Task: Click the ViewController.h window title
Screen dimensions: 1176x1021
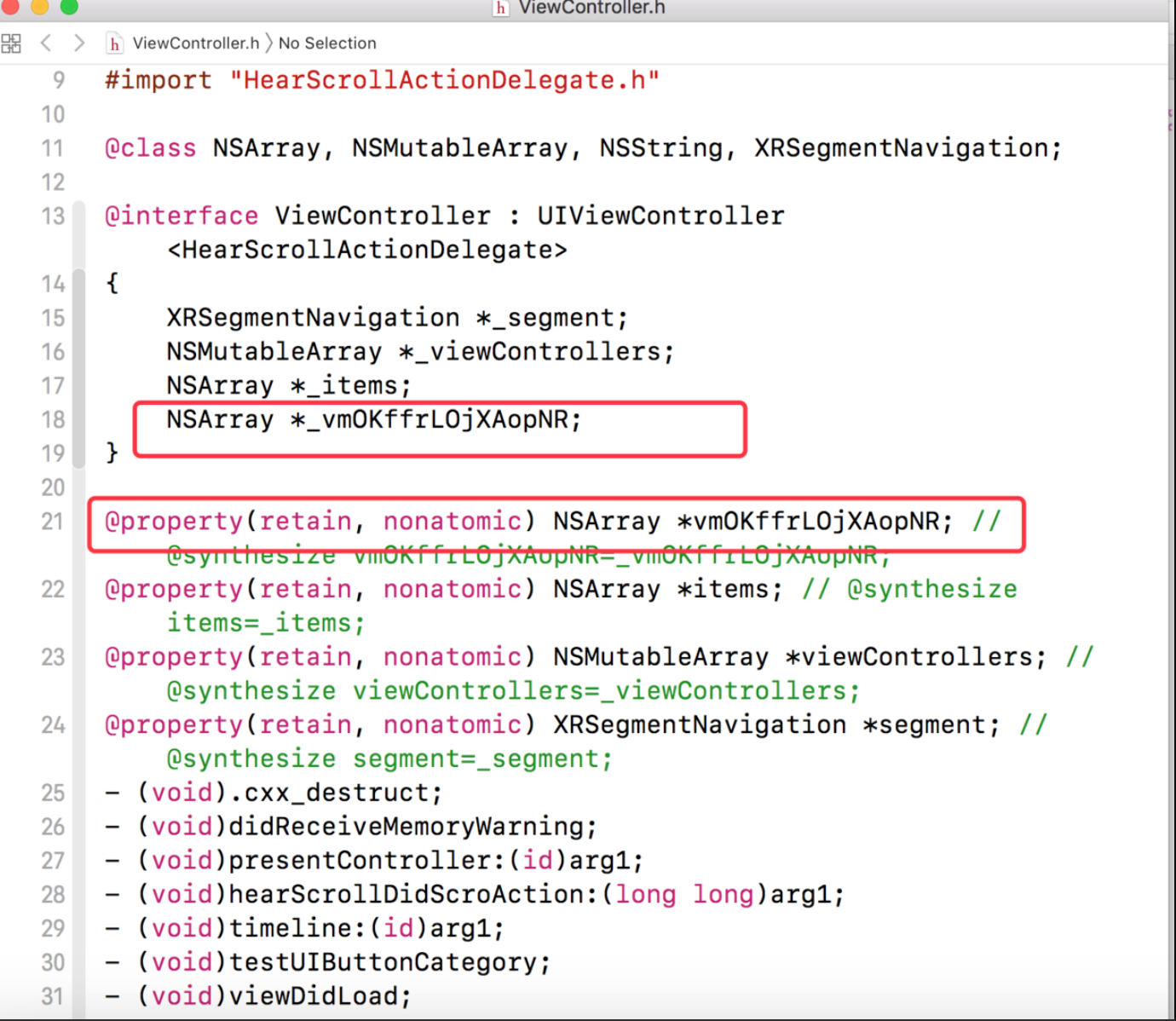Action: [x=592, y=8]
